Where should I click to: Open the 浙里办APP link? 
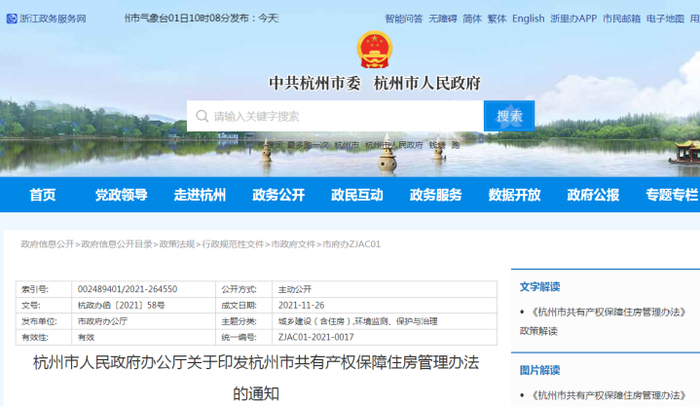[x=573, y=19]
